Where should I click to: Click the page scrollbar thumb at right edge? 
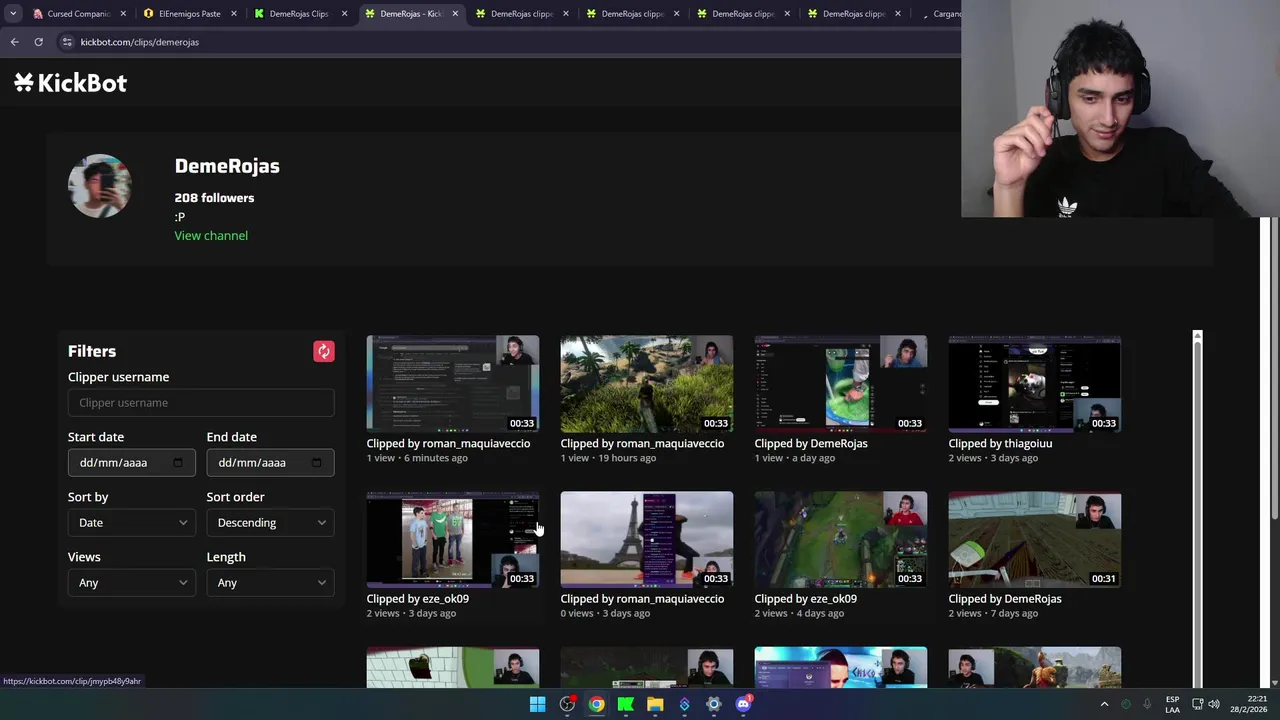(1273, 370)
